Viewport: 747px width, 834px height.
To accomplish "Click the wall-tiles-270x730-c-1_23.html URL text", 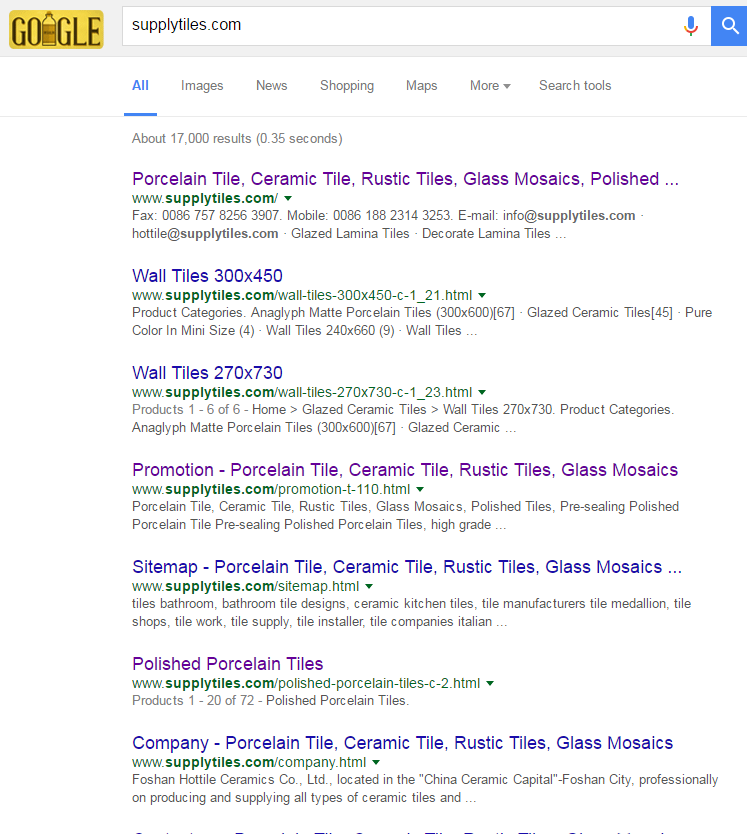I will point(302,393).
